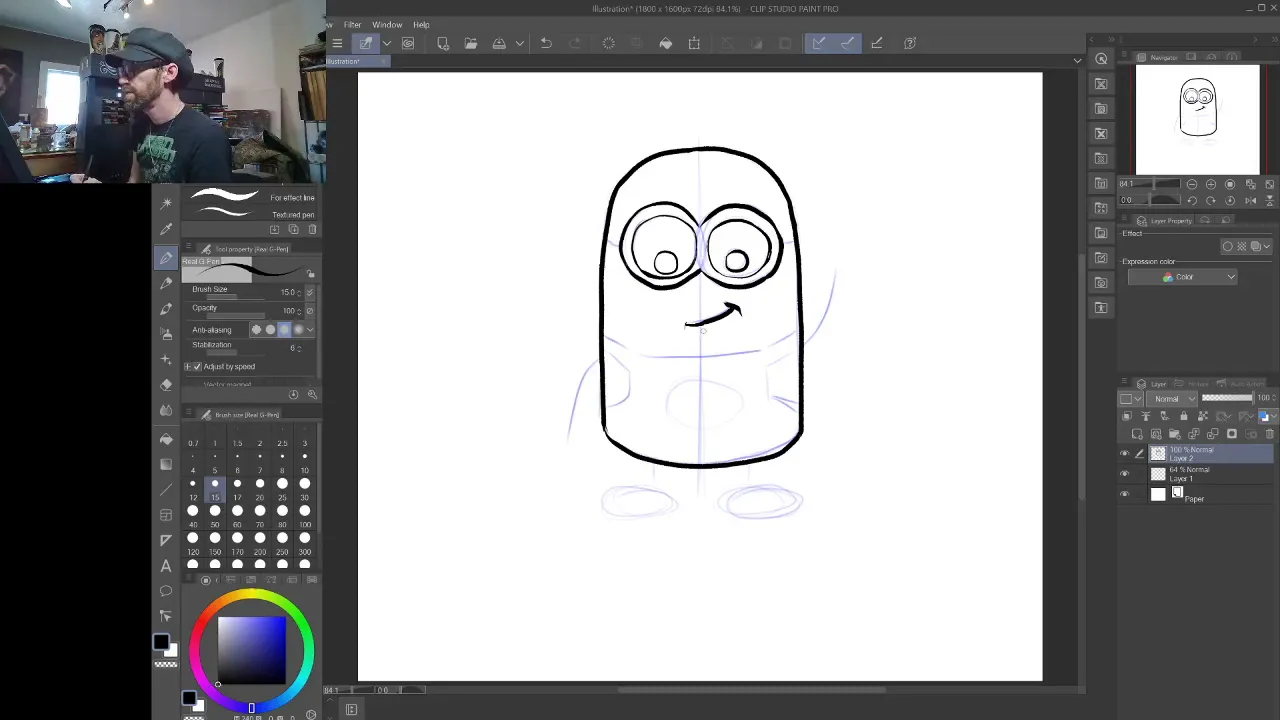Choose brush size 15 preset
This screenshot has height=720, width=1280.
pyautogui.click(x=215, y=488)
